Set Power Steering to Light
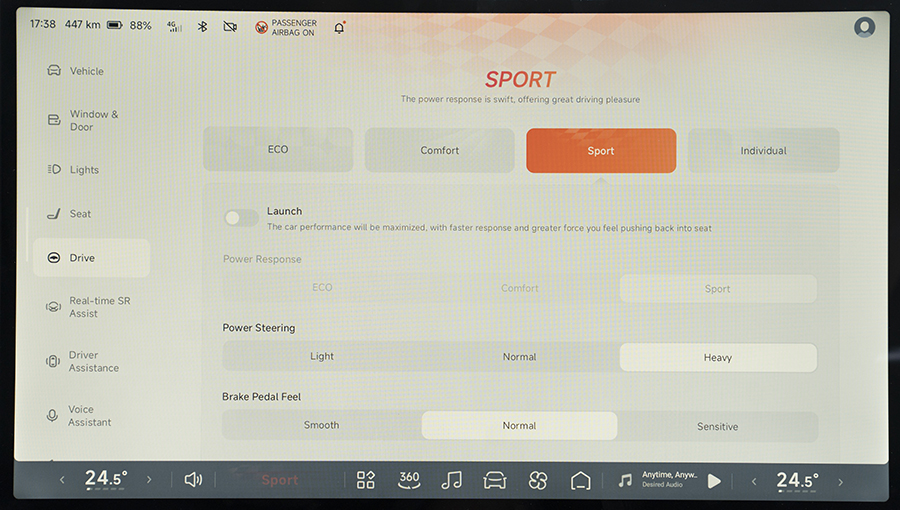This screenshot has height=510, width=900. tap(322, 357)
